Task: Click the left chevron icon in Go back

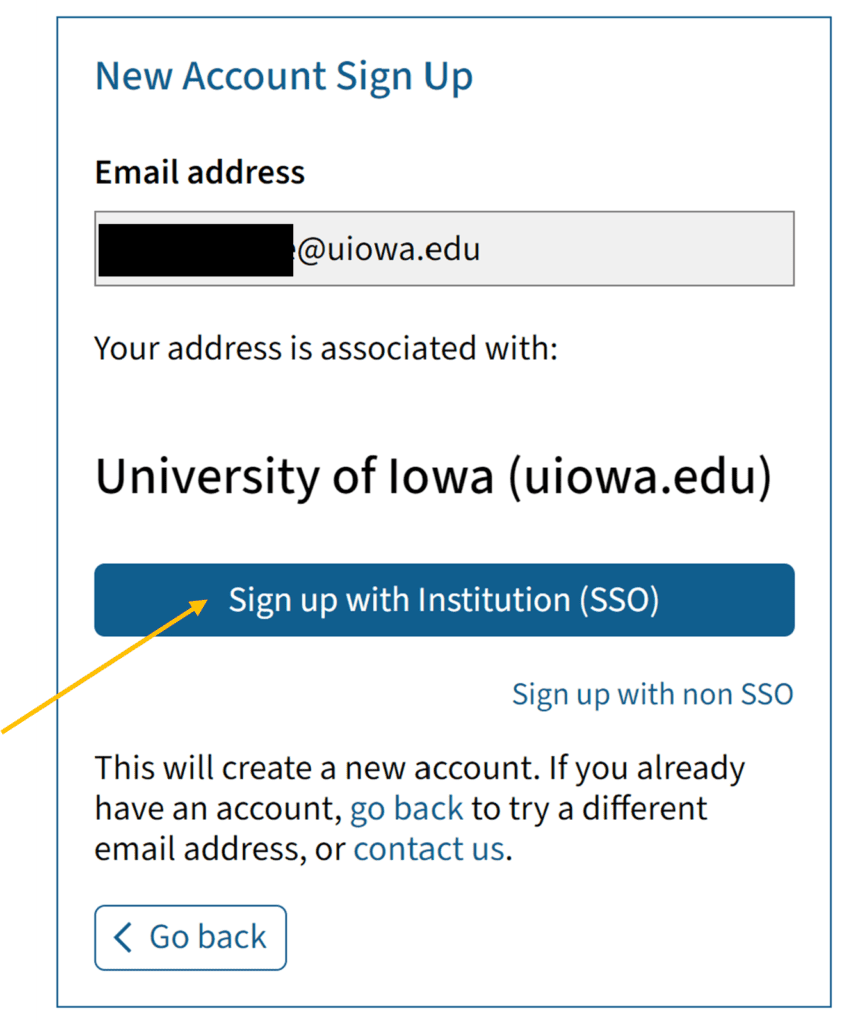Action: coord(123,937)
